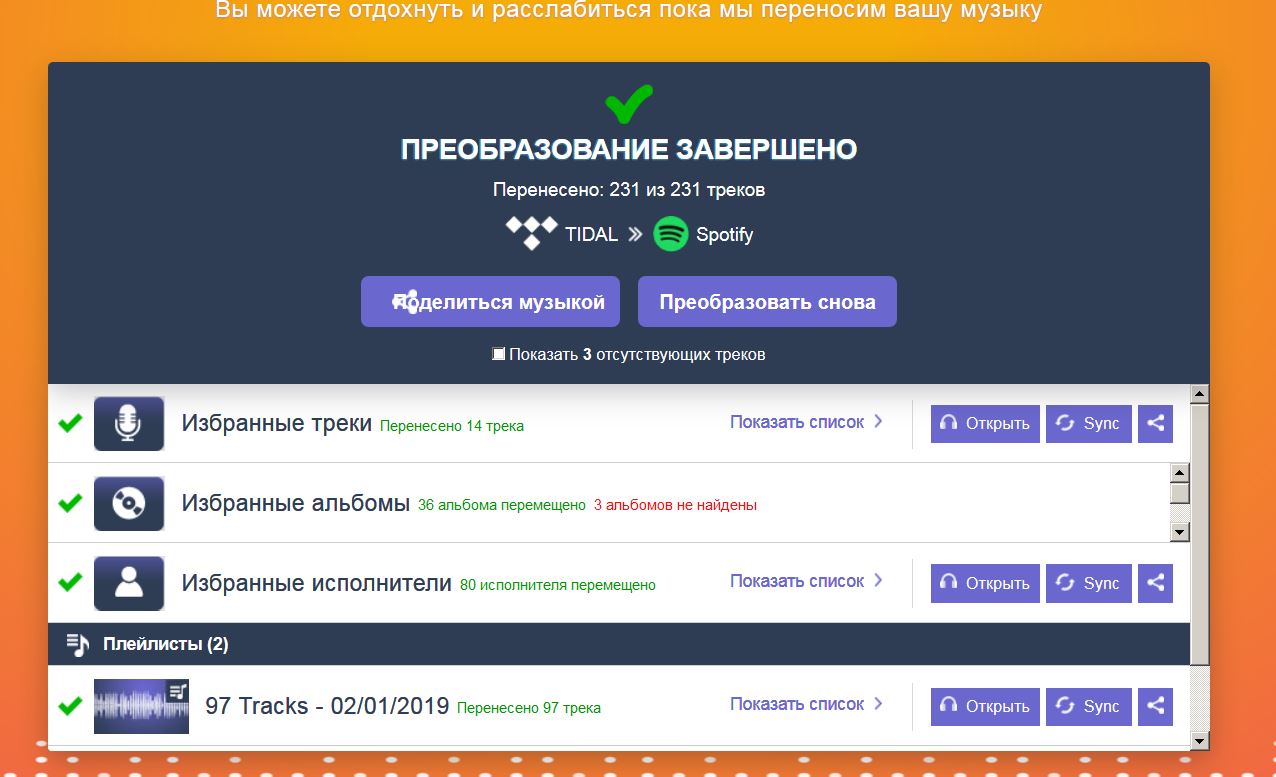
Task: Open Избранные треки with Открыть button
Action: tap(985, 423)
